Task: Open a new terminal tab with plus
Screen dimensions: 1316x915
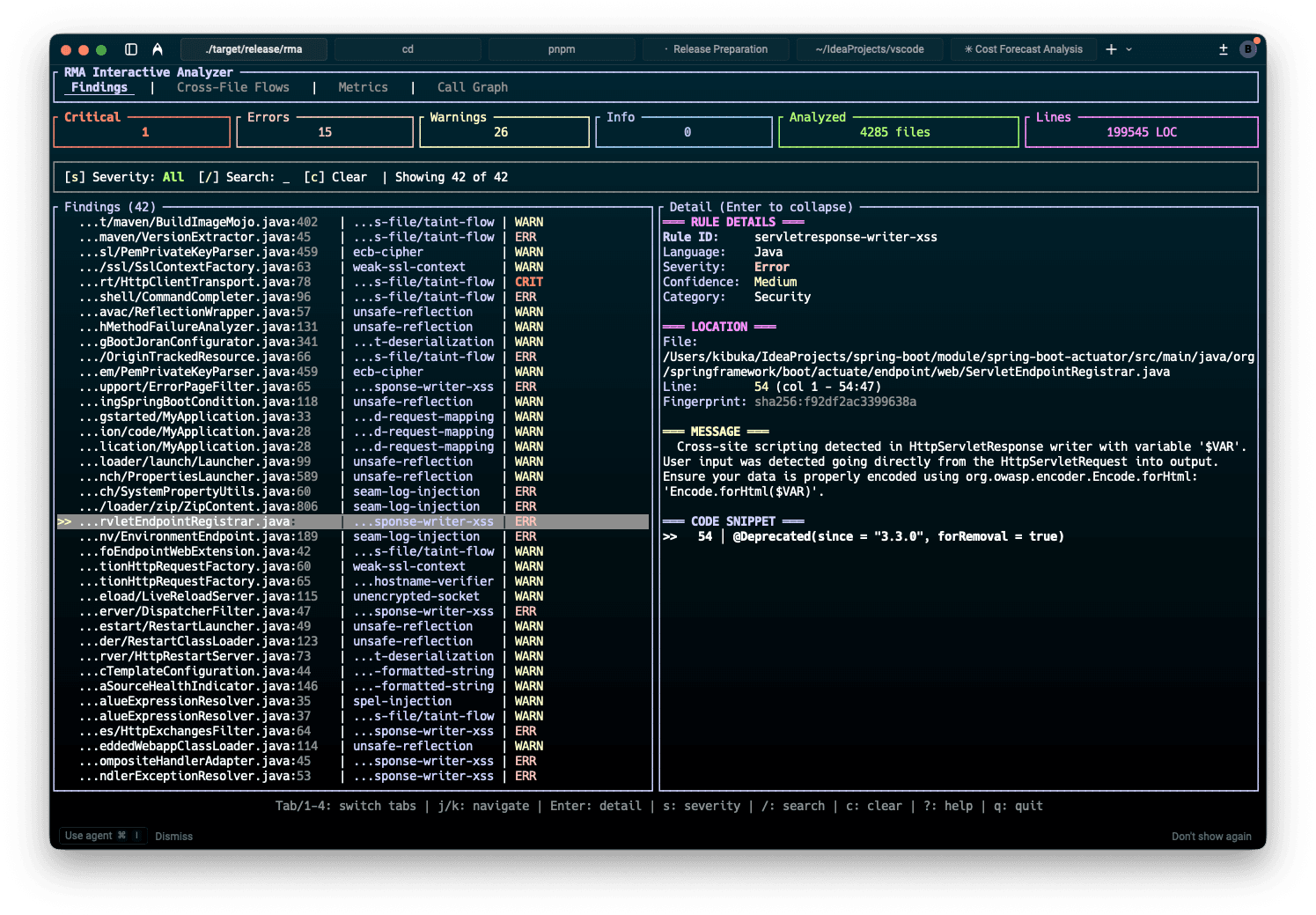Action: point(1111,49)
